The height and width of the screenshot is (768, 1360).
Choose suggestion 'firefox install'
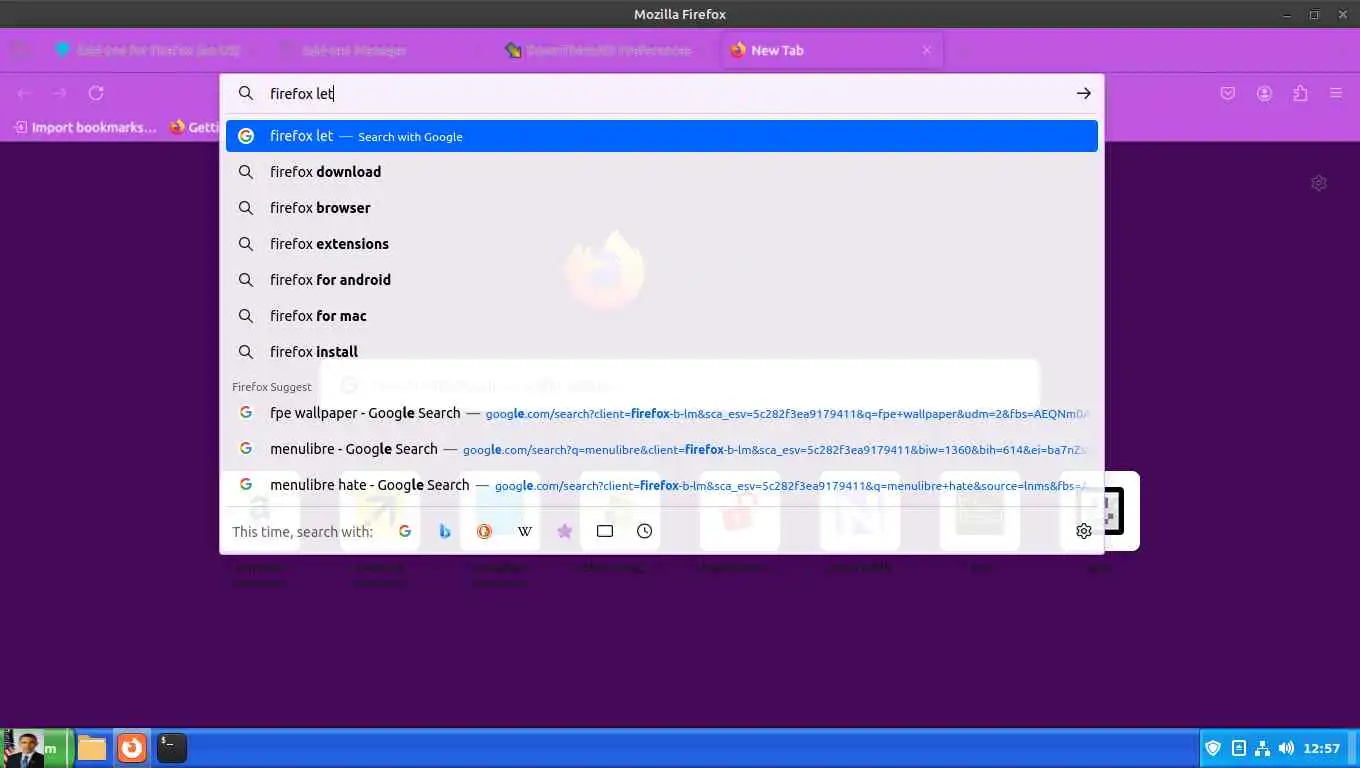pyautogui.click(x=662, y=352)
